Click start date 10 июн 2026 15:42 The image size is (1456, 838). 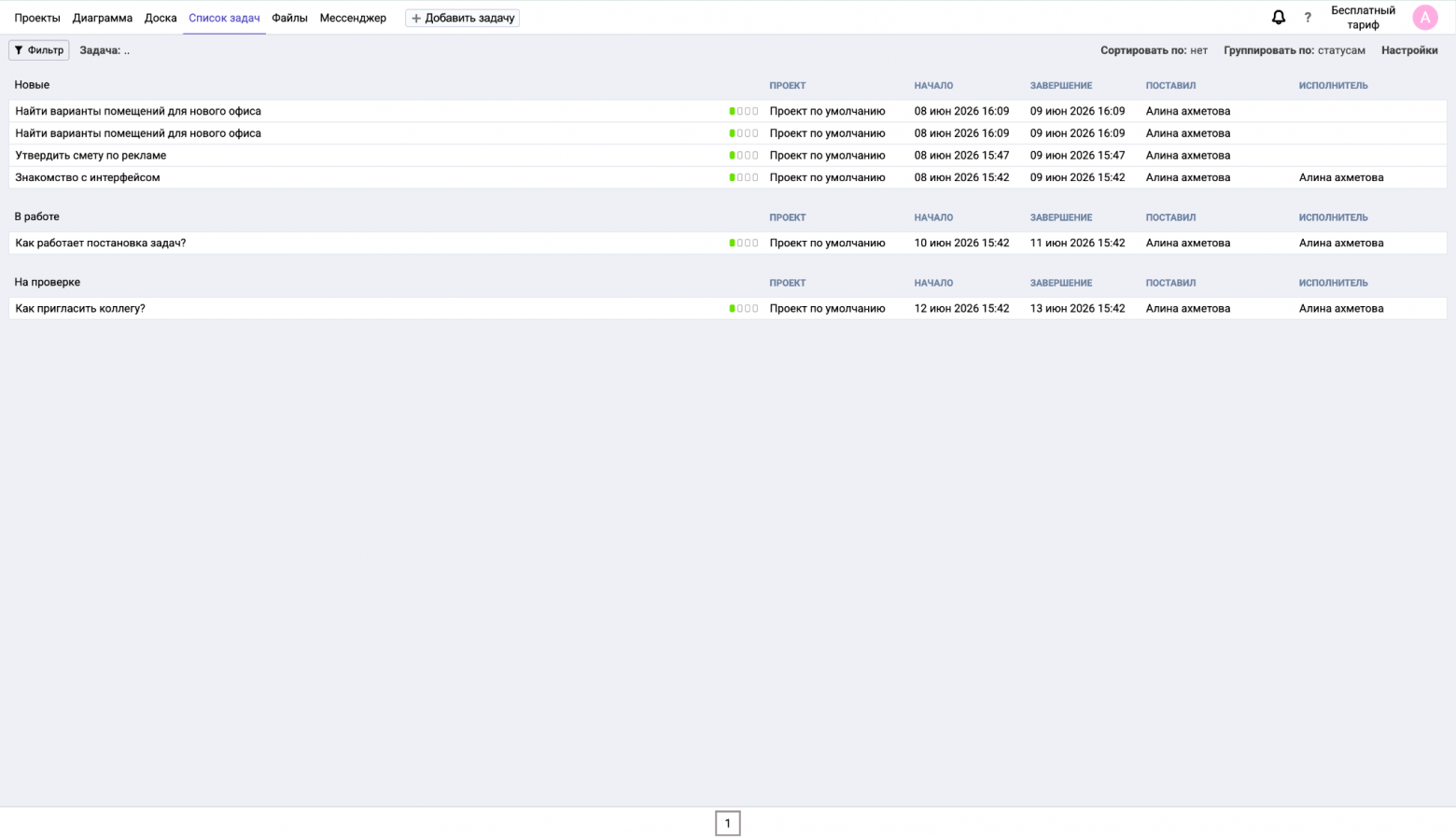pos(961,243)
